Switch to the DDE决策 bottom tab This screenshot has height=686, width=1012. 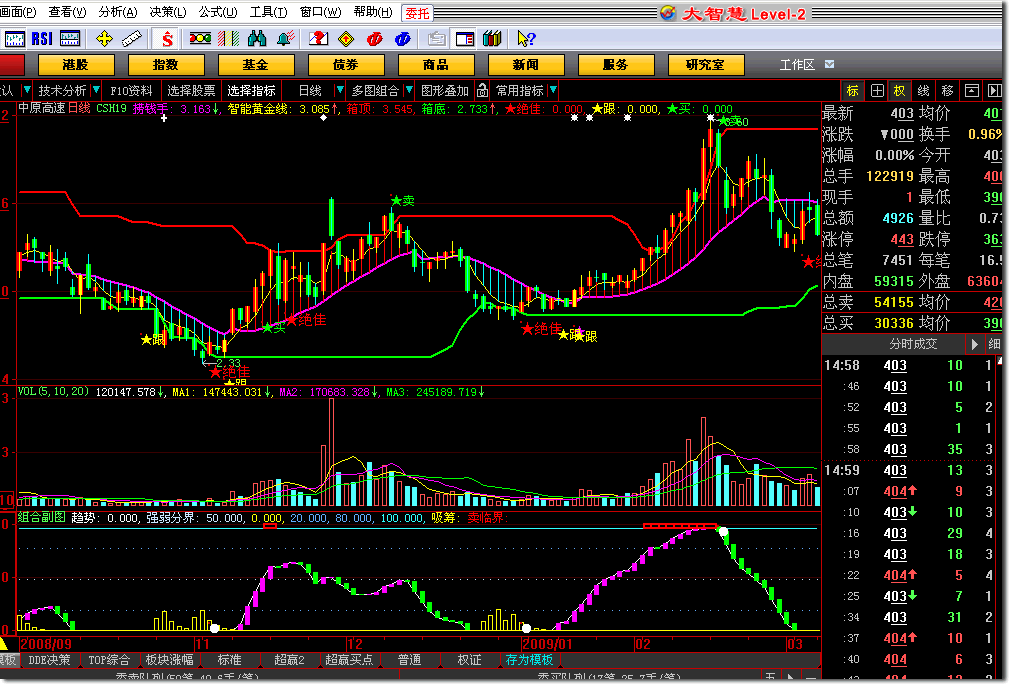coord(50,660)
